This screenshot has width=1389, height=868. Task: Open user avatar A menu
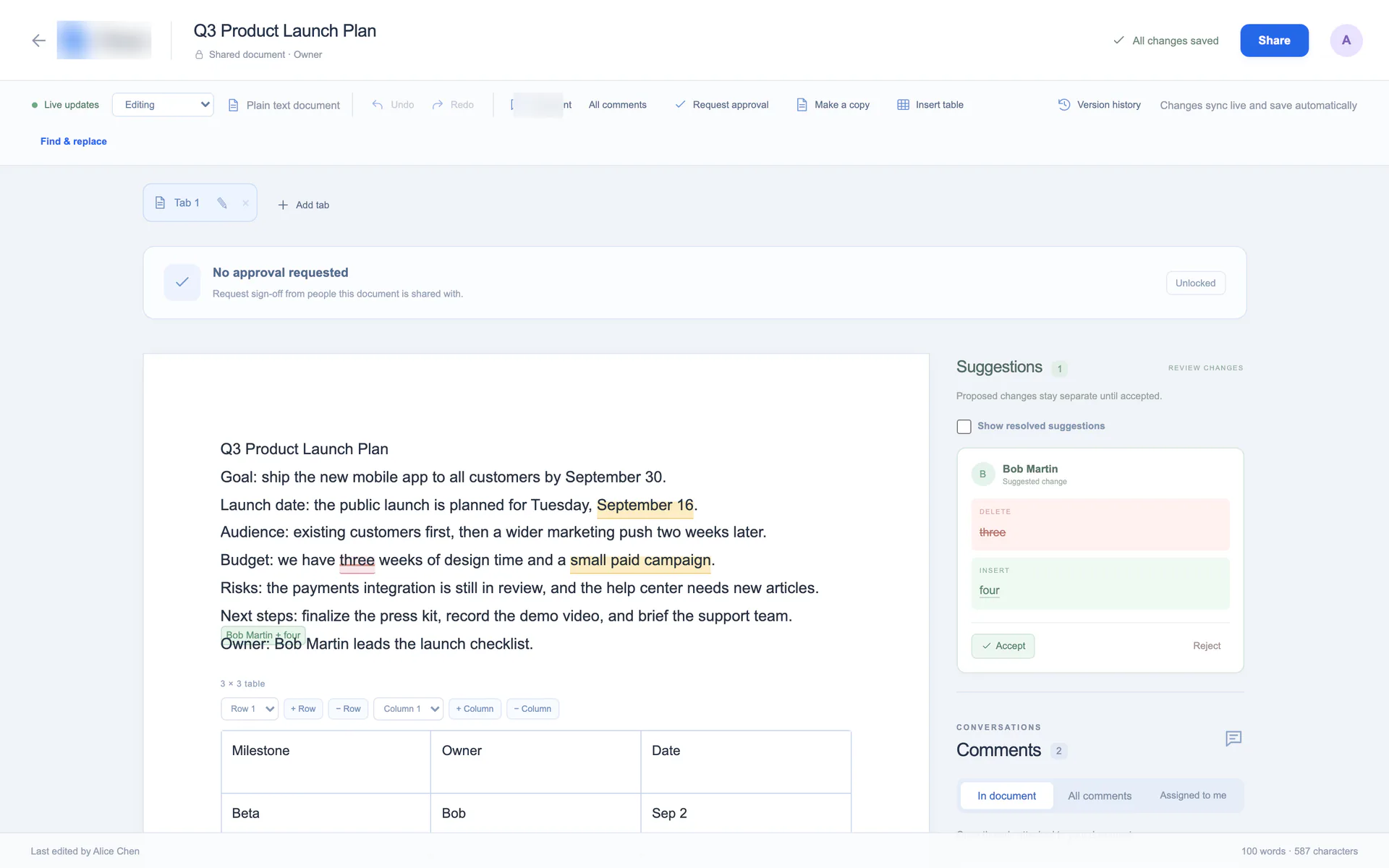[1346, 41]
